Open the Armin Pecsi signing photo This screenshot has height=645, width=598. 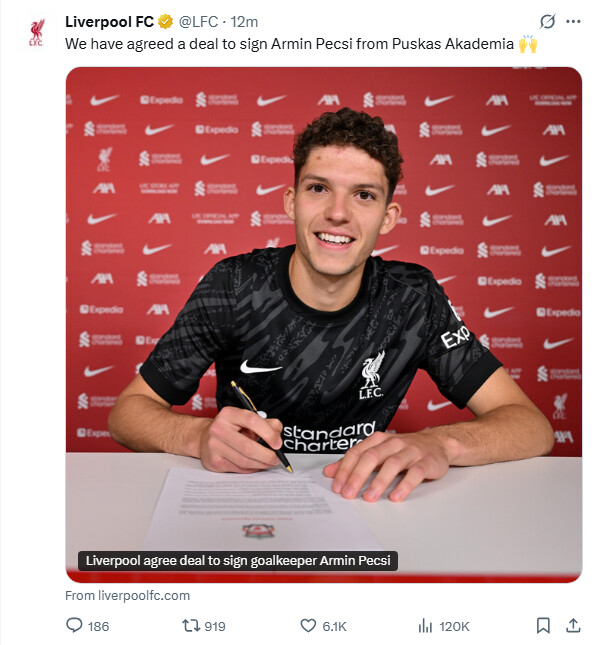tap(324, 313)
